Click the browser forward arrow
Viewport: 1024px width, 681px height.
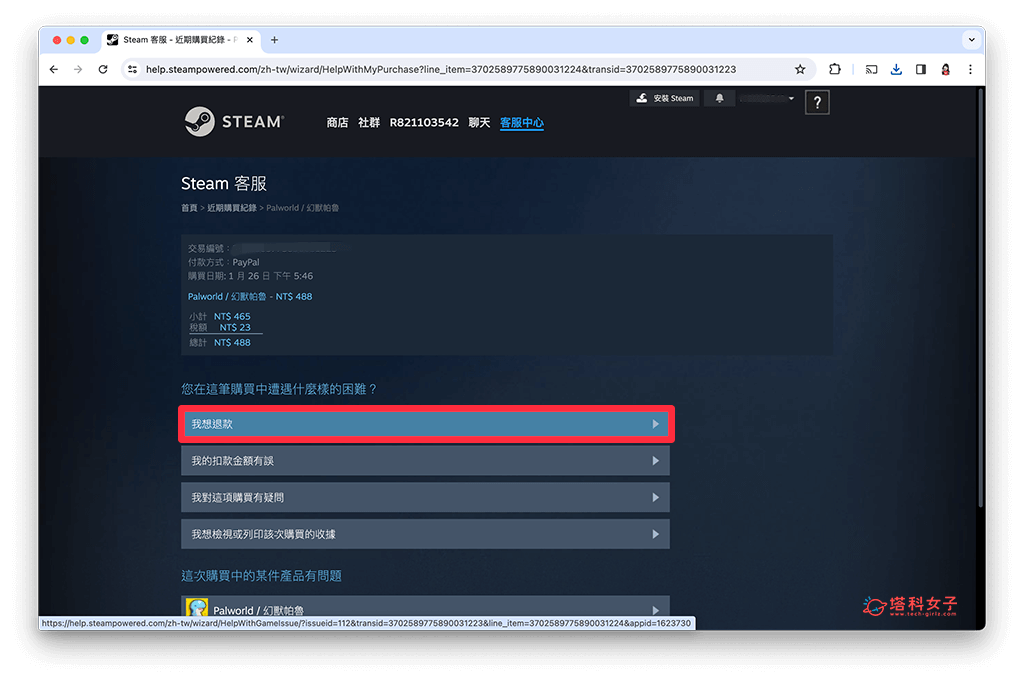click(78, 69)
